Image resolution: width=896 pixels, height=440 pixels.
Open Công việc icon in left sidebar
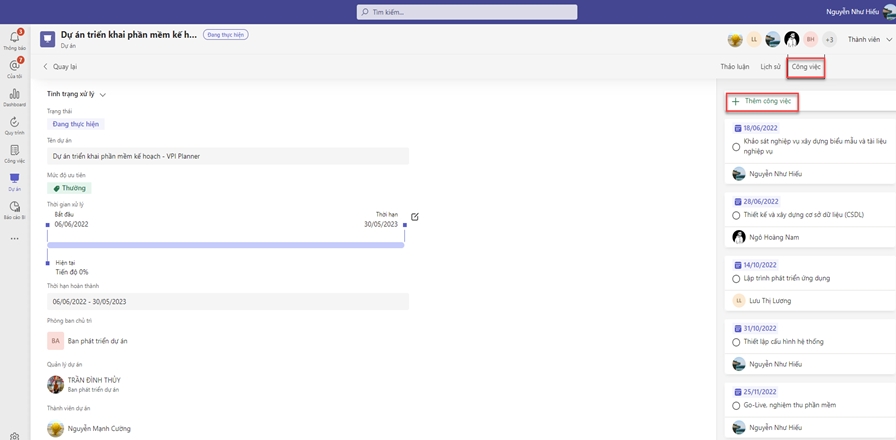pyautogui.click(x=14, y=153)
